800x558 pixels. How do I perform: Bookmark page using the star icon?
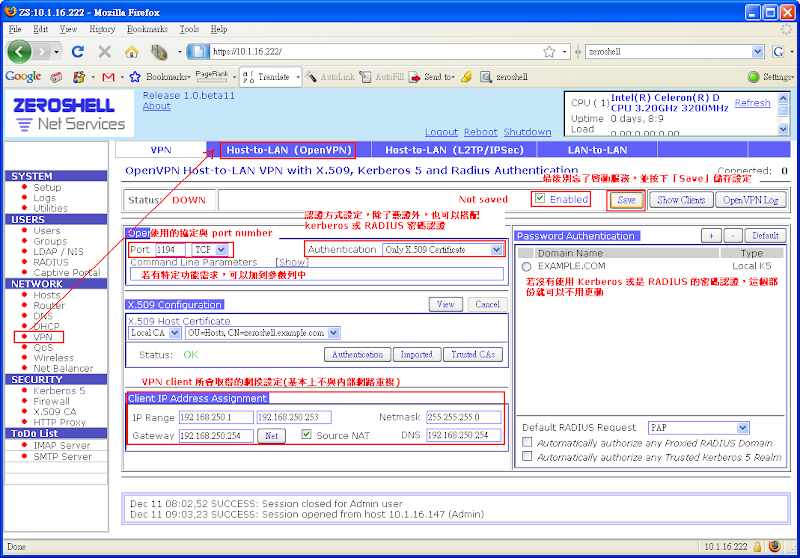click(549, 51)
